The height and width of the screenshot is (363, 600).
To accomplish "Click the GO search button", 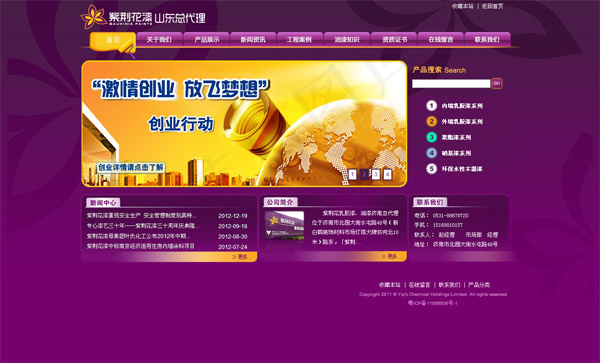I will click(x=497, y=83).
